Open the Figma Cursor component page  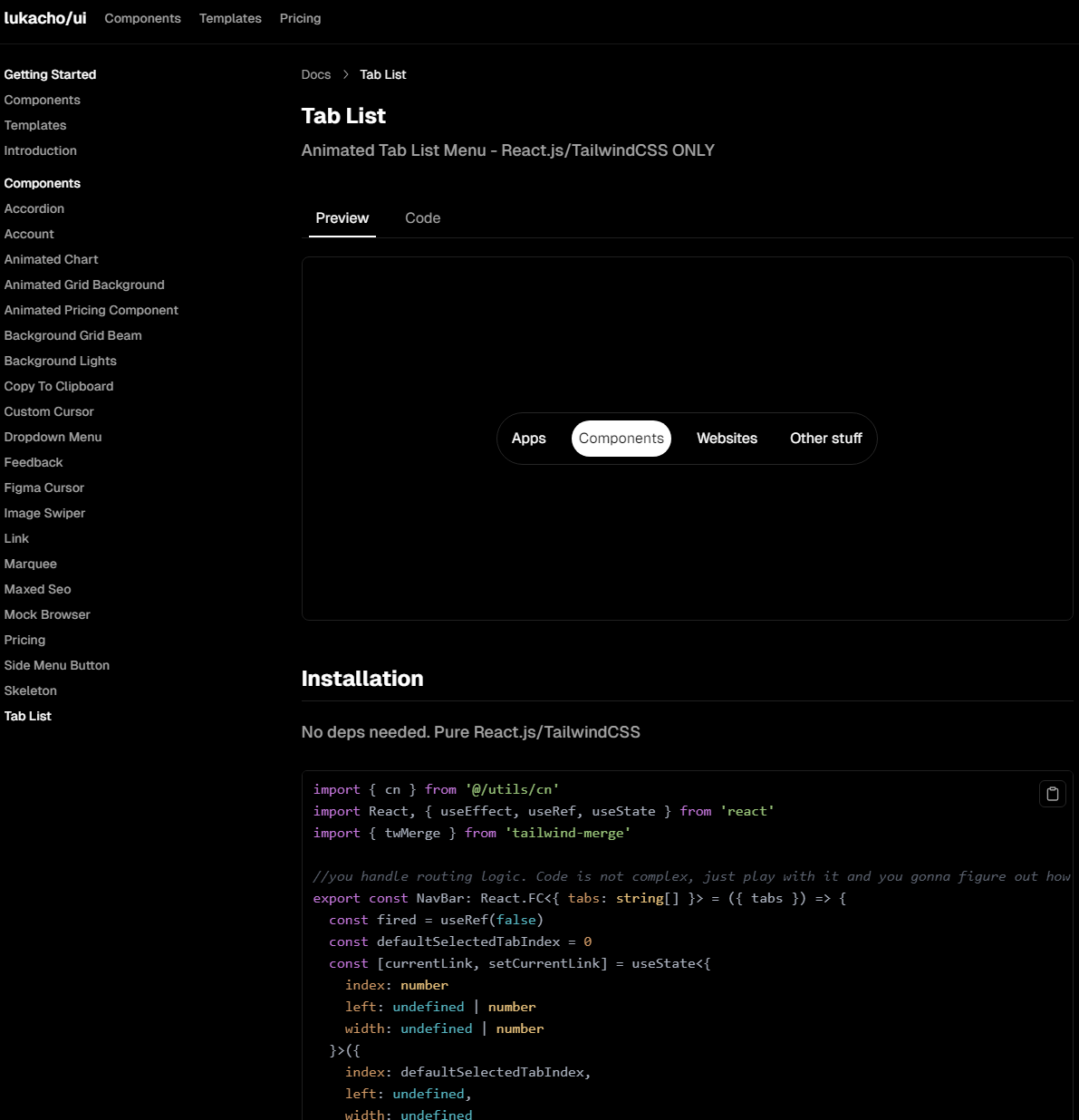point(44,488)
